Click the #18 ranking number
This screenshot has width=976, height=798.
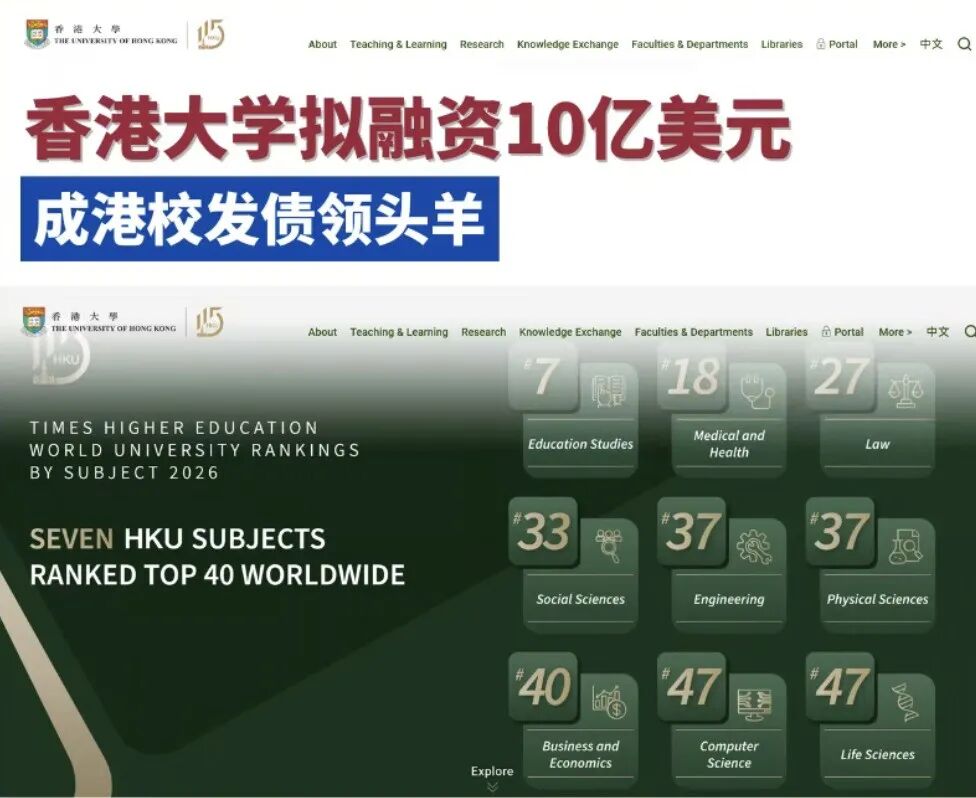click(691, 376)
